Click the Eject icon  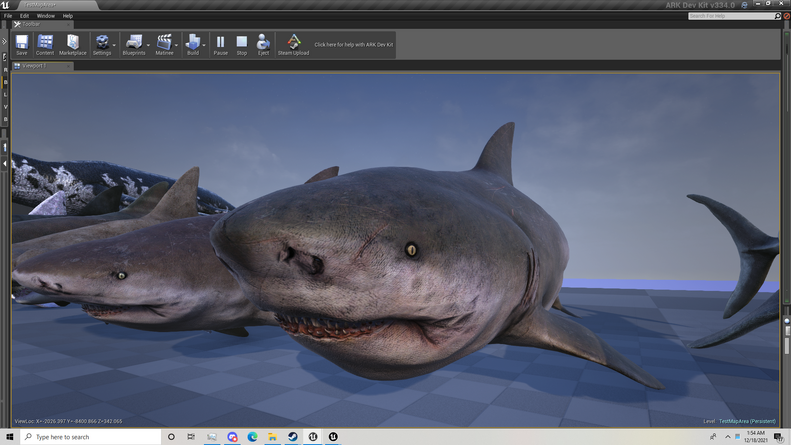click(263, 44)
